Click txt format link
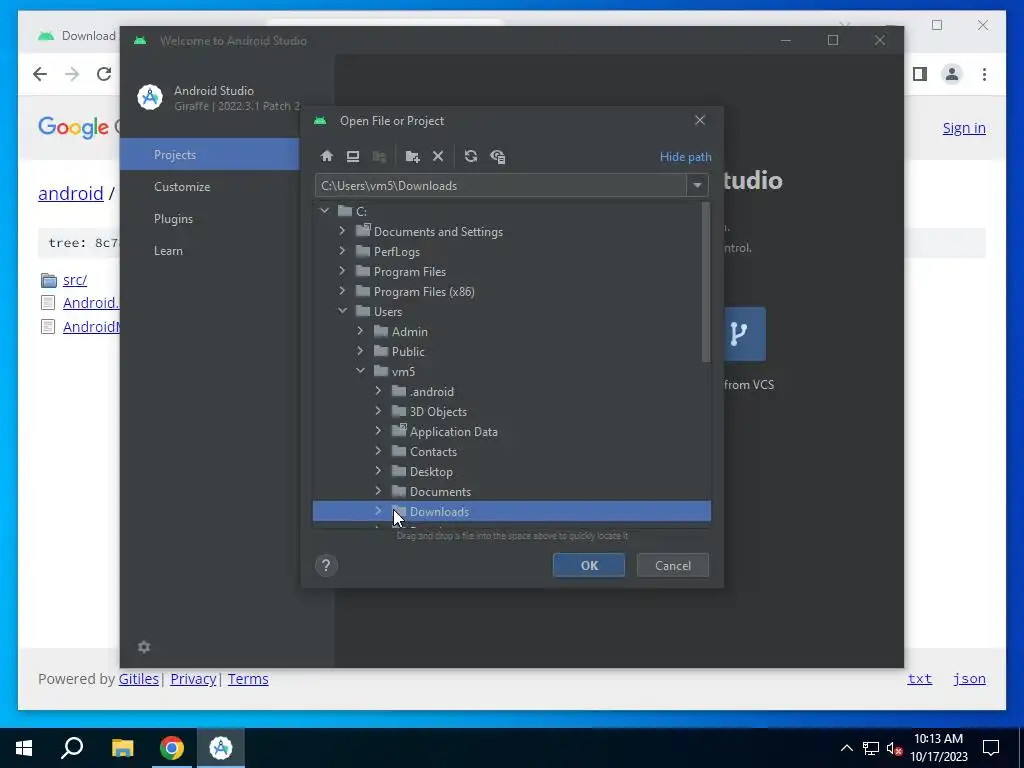1024x768 pixels. pos(920,679)
